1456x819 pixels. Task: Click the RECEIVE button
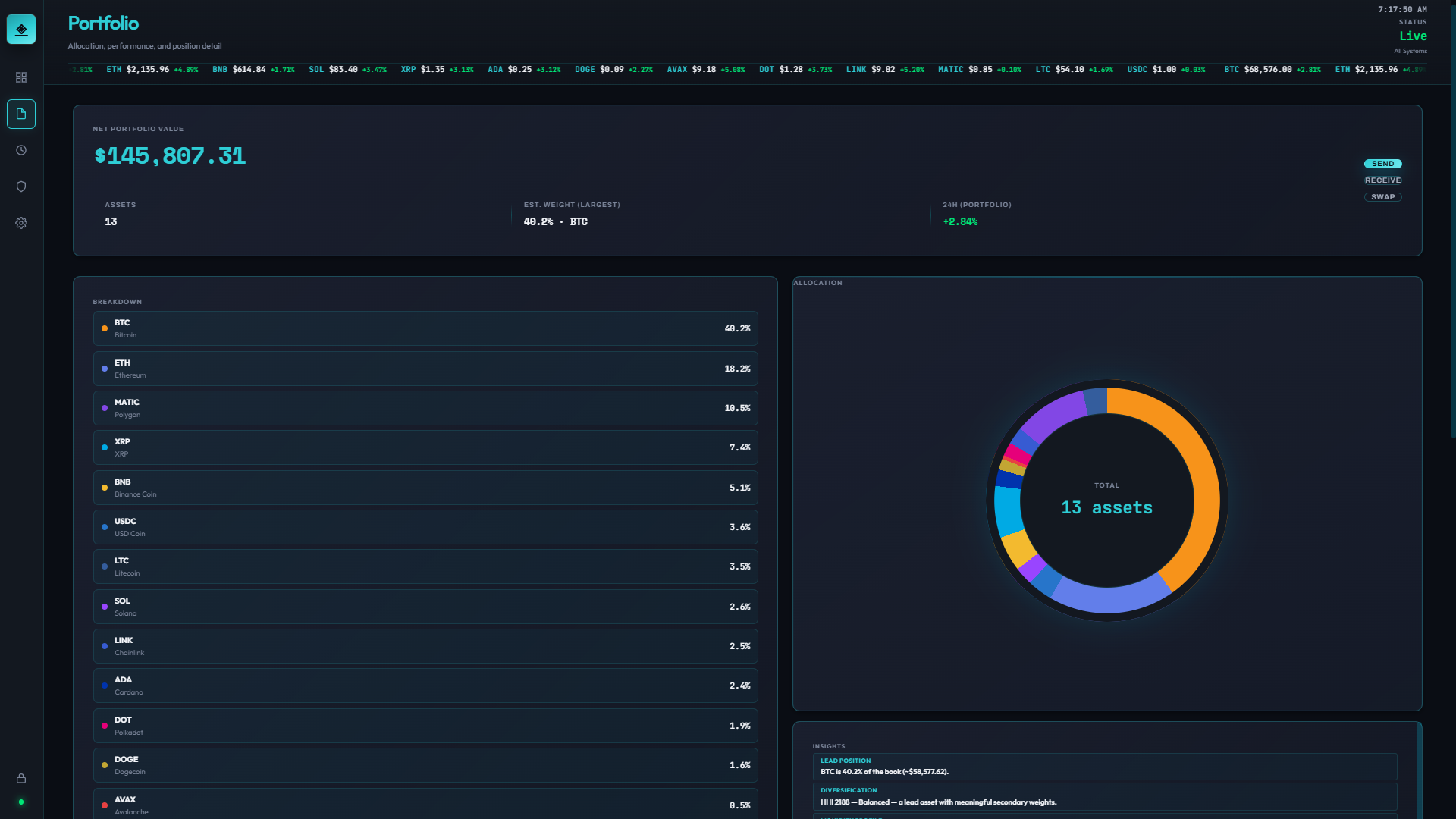1382,180
